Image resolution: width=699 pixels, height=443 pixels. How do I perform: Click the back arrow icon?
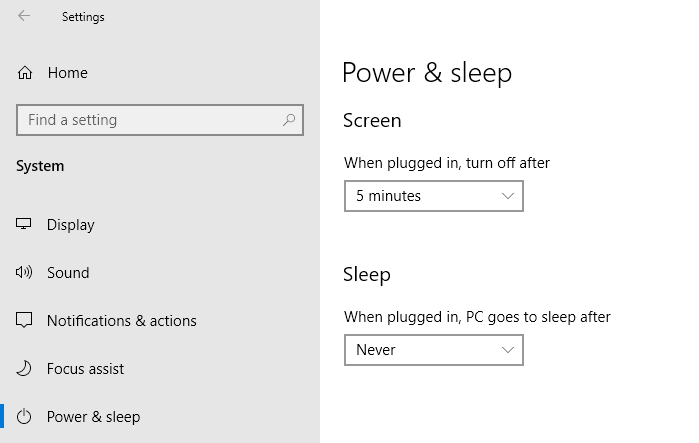tap(24, 16)
